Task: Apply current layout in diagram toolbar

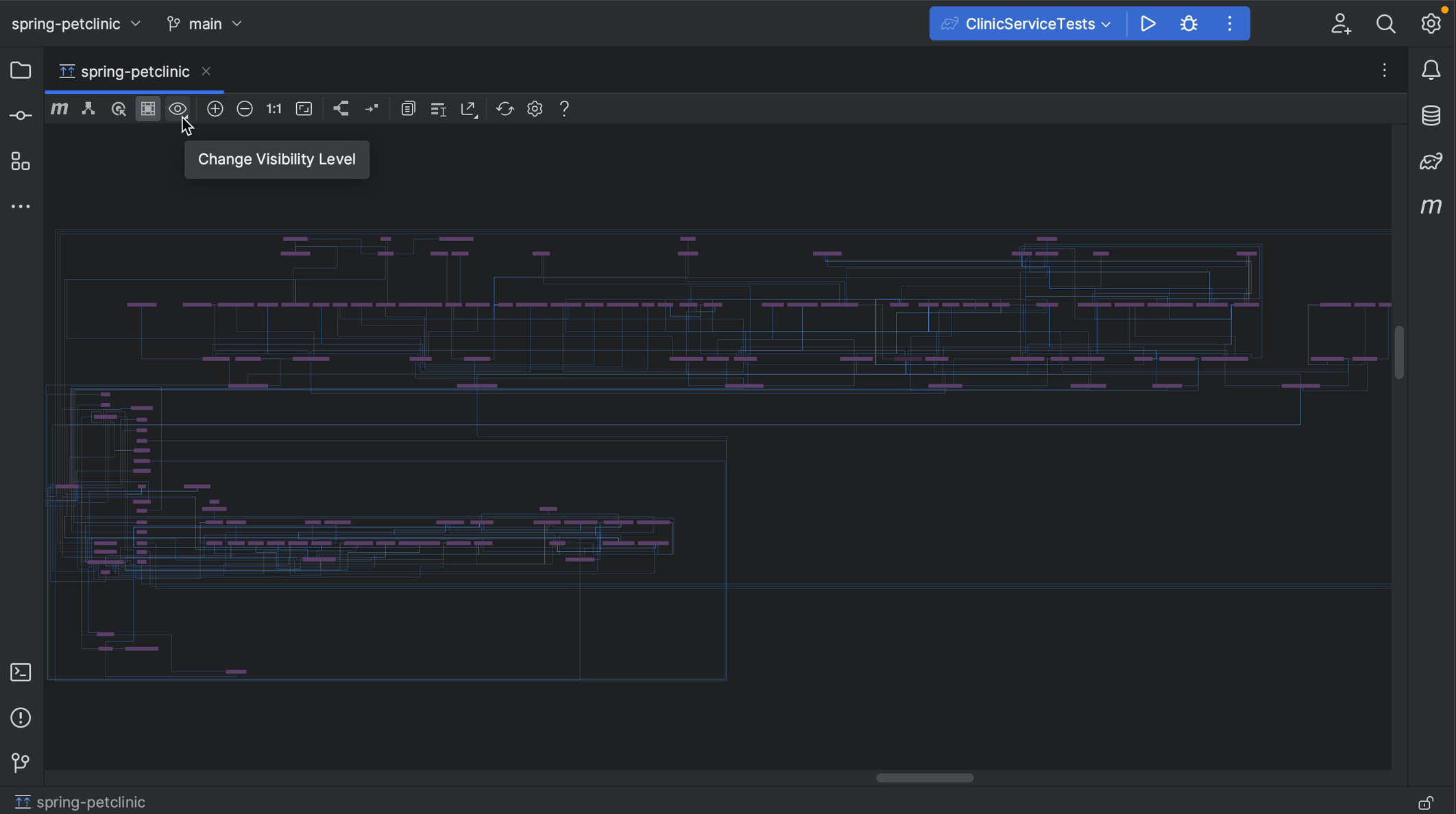Action: [341, 109]
